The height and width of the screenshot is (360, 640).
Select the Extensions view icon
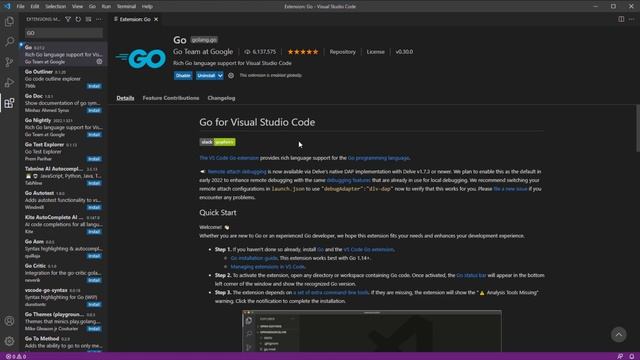[9, 103]
